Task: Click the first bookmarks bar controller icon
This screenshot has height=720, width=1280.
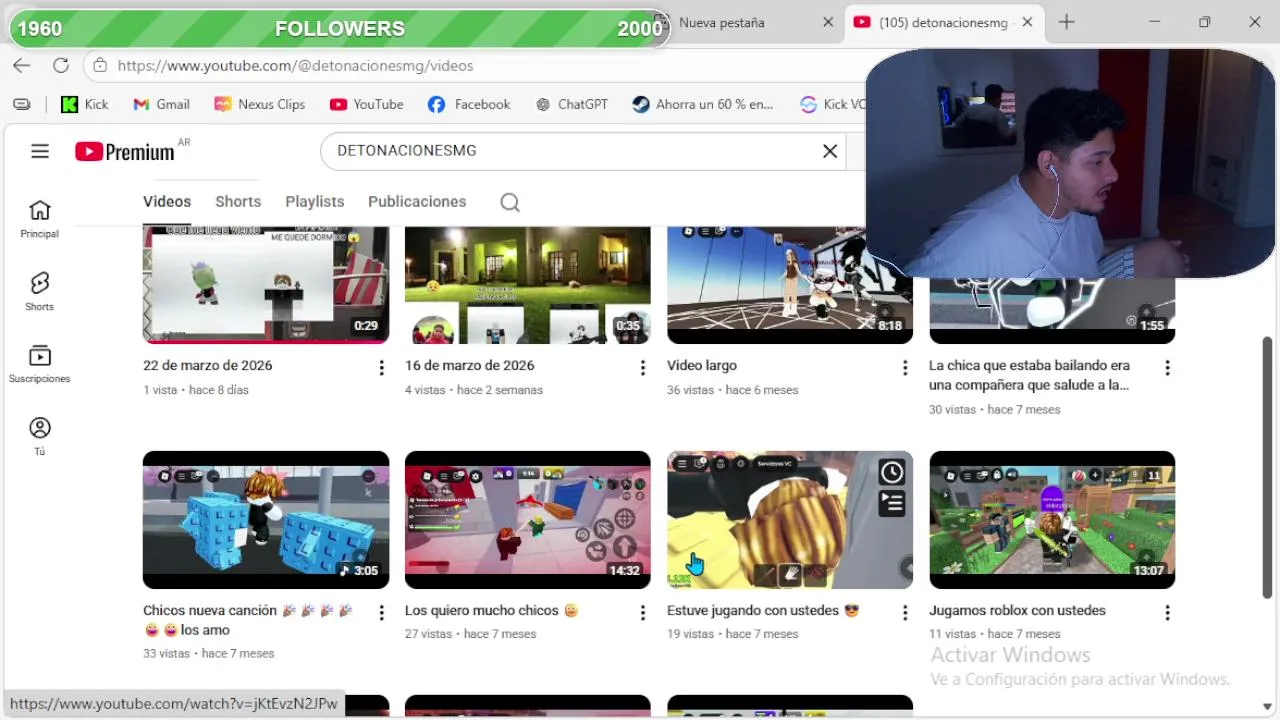Action: [22, 104]
